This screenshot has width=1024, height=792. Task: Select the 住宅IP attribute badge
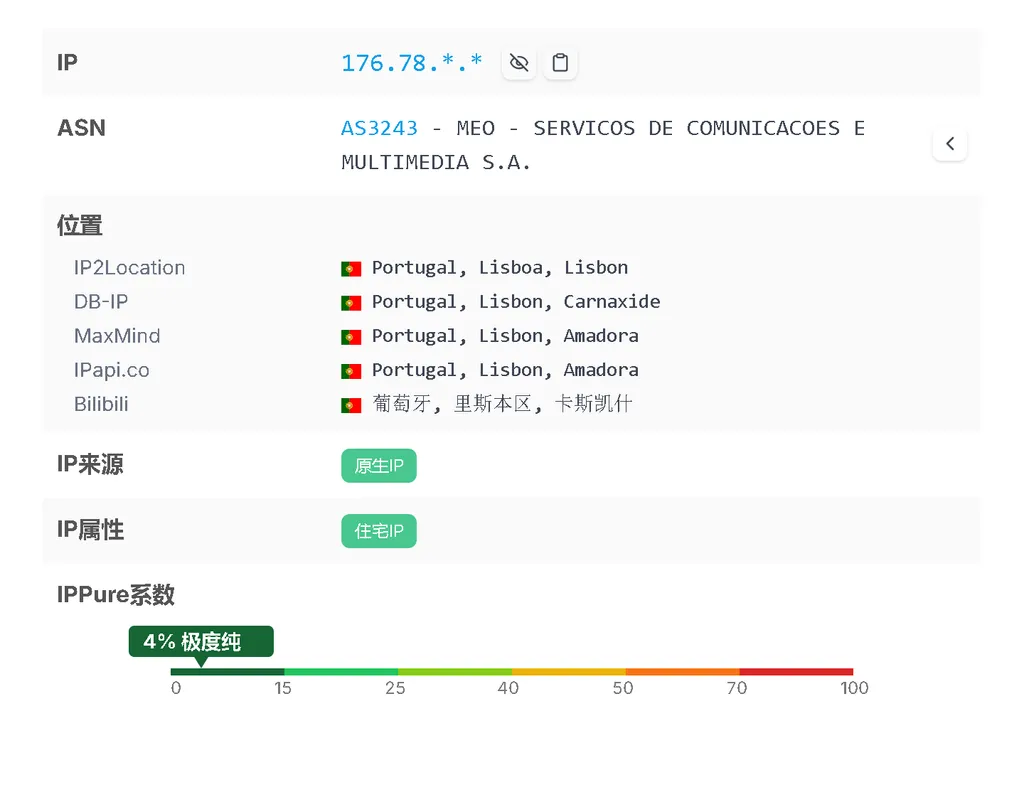pos(378,531)
